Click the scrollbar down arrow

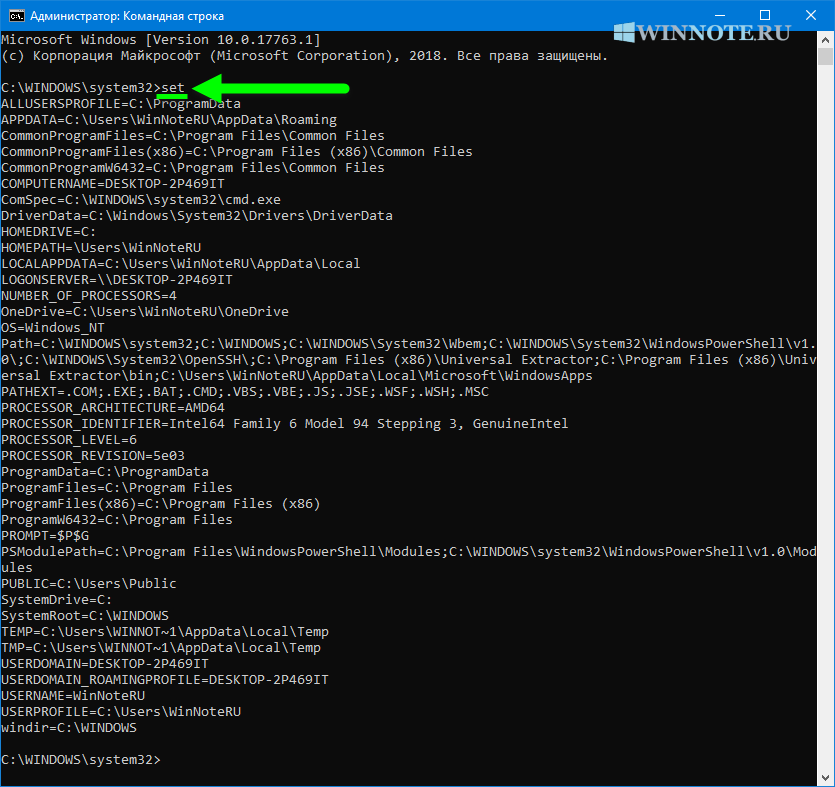pyautogui.click(x=825, y=776)
